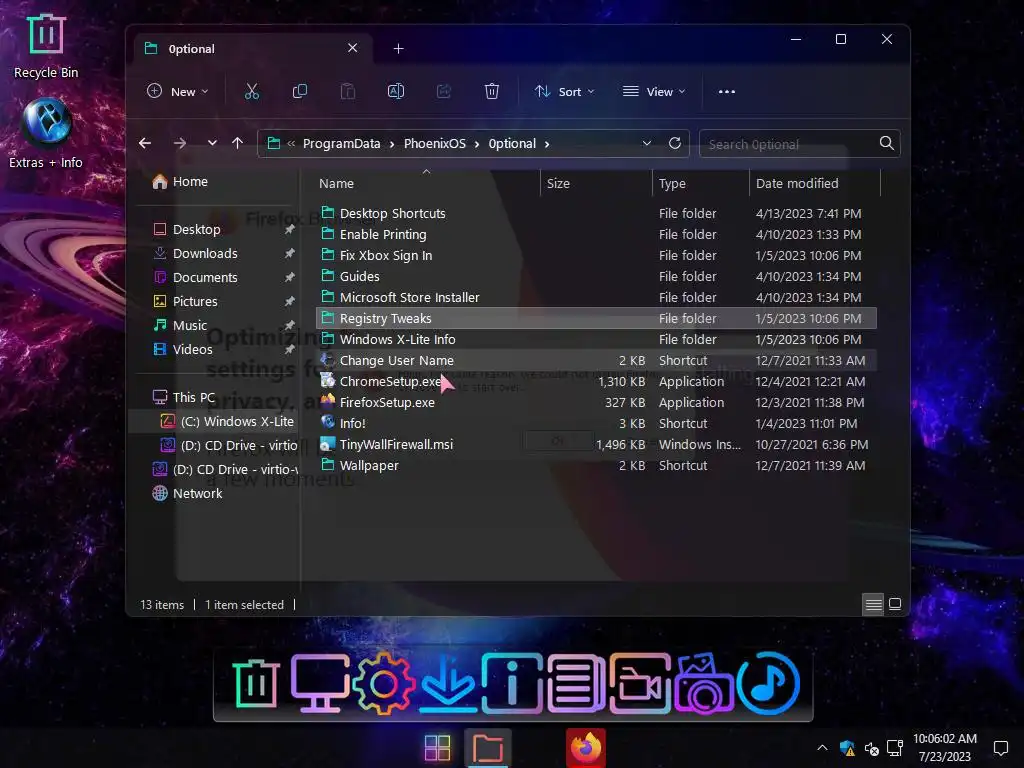The image size is (1024, 768).
Task: Open the Recycle Bin desktop icon
Action: [x=46, y=46]
